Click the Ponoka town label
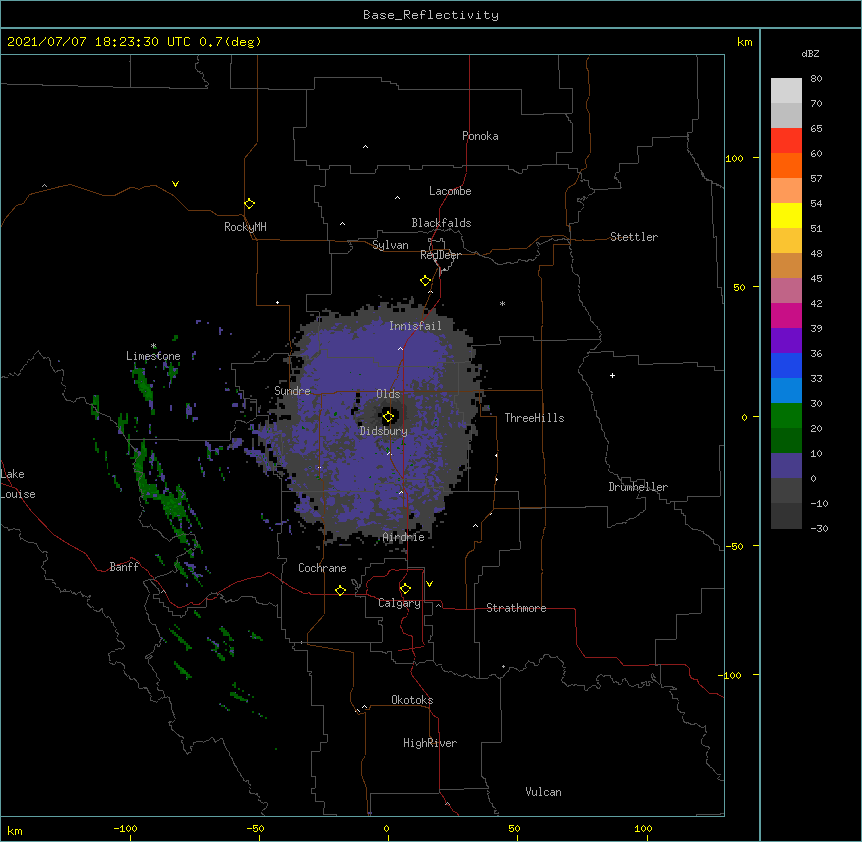862x842 pixels. coord(480,136)
